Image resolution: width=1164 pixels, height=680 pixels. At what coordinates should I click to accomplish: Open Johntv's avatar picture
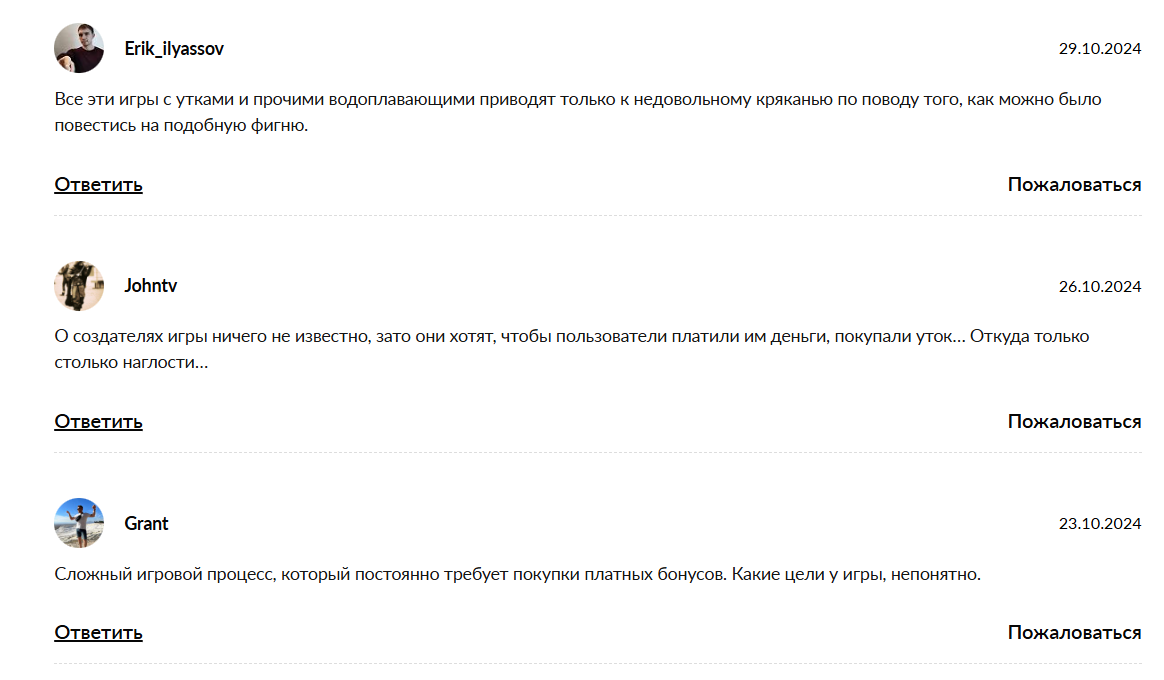click(x=79, y=286)
